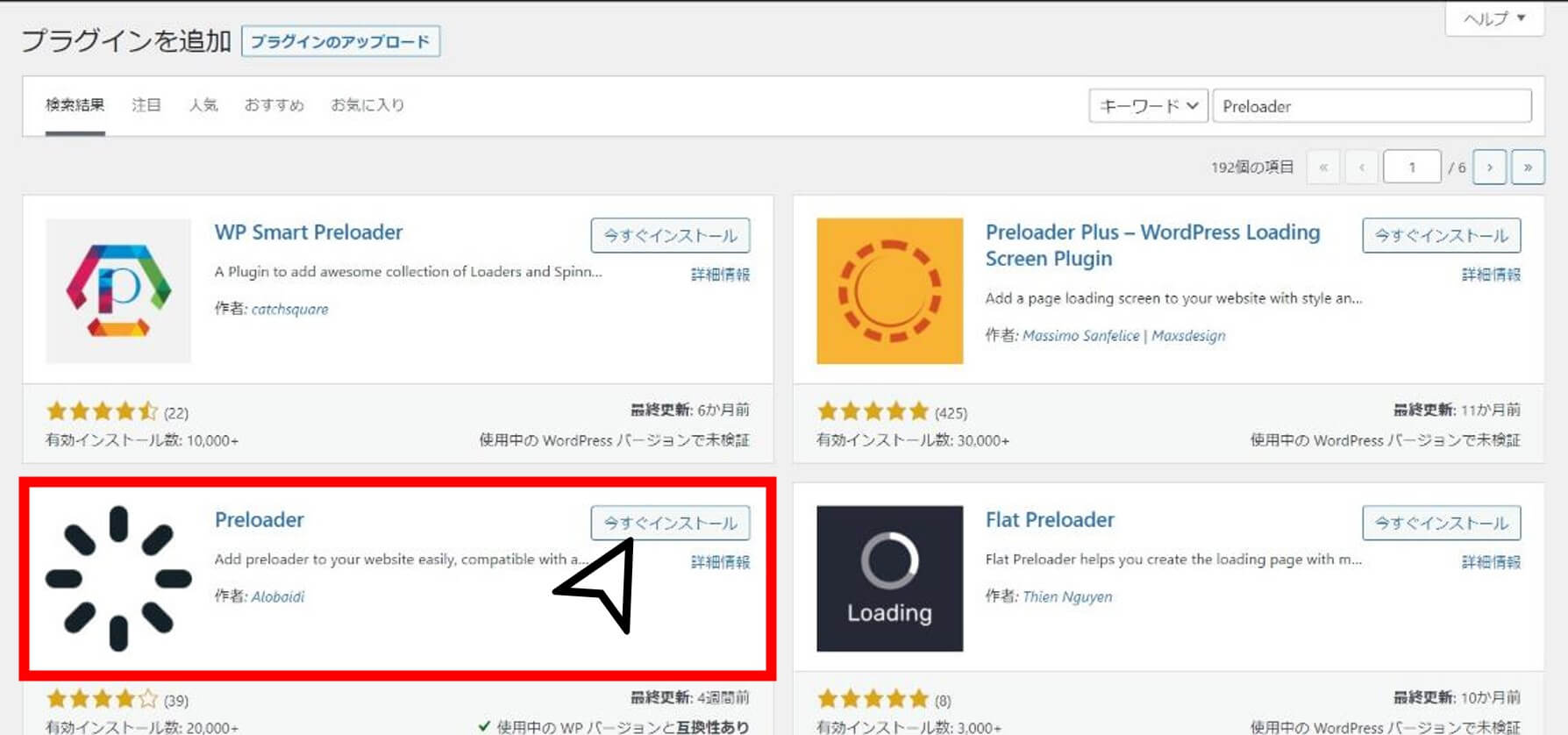Open Preloader spinner plugin icon
1568x735 pixels.
point(118,579)
